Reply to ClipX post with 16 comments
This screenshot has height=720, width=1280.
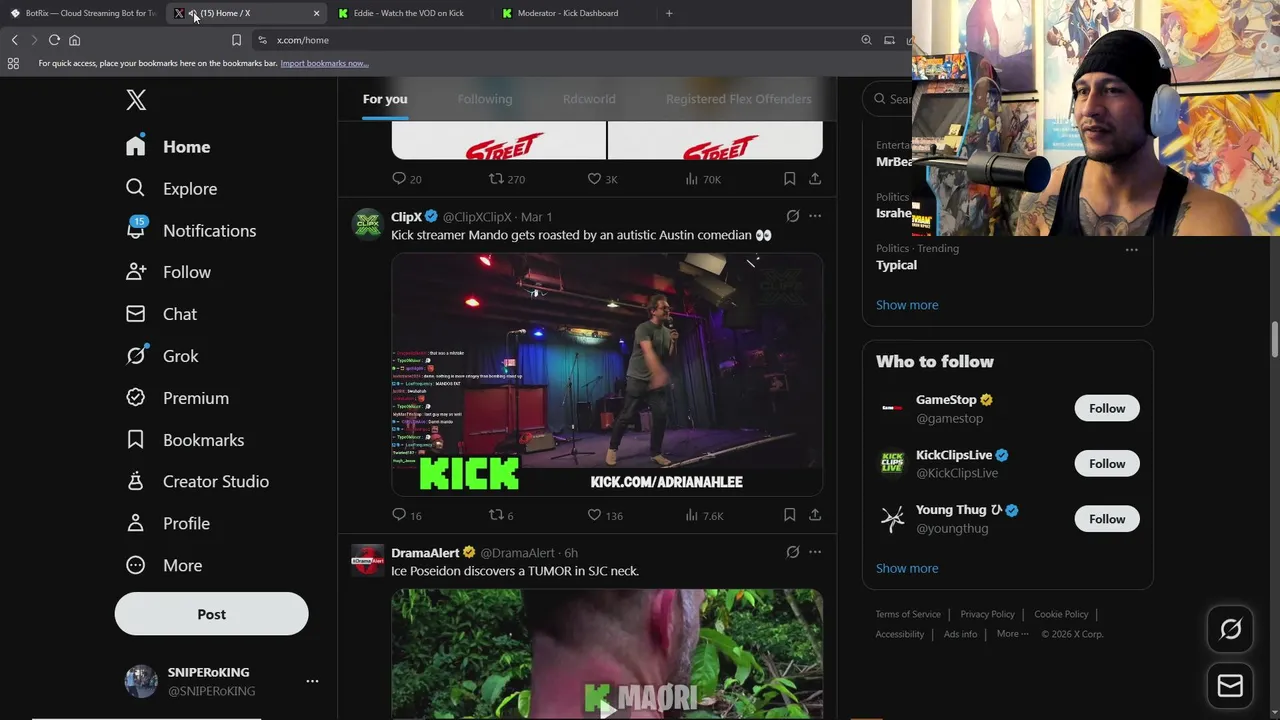tap(406, 515)
